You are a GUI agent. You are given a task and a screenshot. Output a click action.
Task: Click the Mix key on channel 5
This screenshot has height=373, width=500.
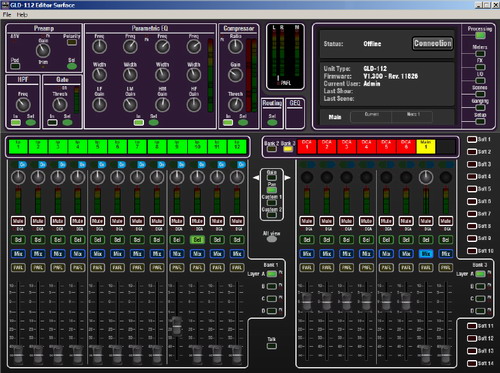(98, 254)
